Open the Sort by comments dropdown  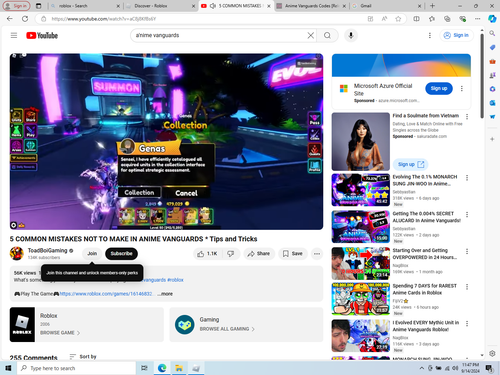(83, 357)
